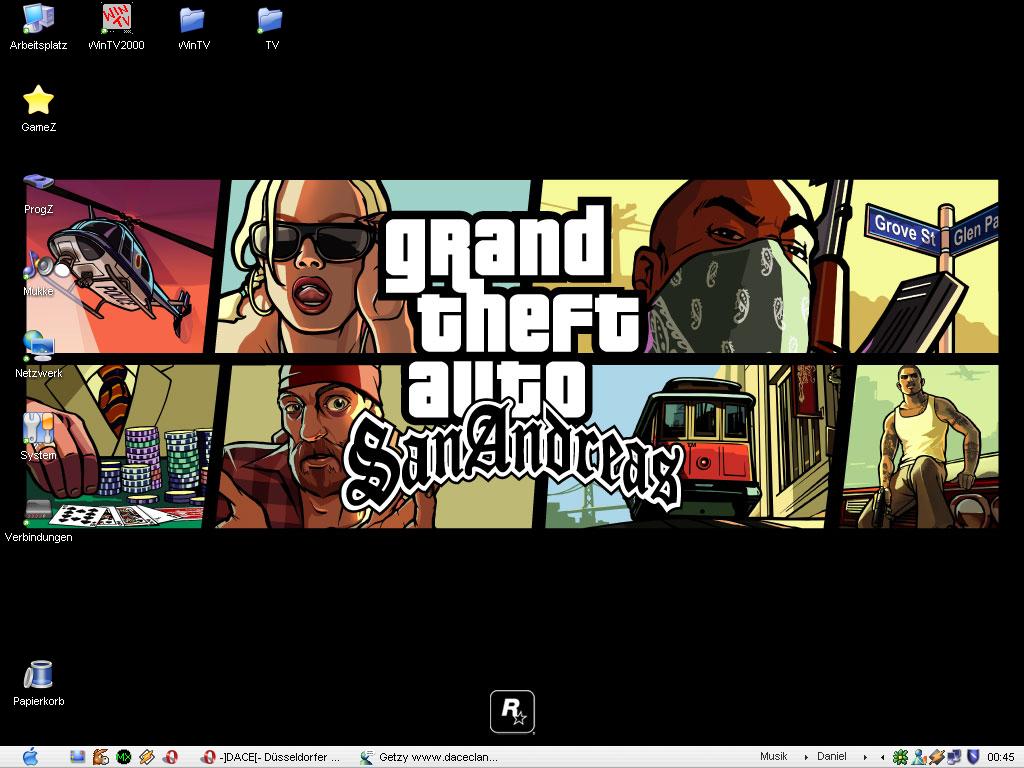Open the Daniel taskbar toolbar

click(x=831, y=756)
